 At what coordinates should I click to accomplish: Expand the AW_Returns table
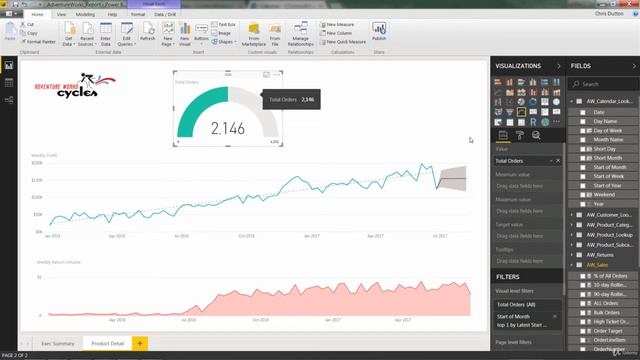pos(572,255)
